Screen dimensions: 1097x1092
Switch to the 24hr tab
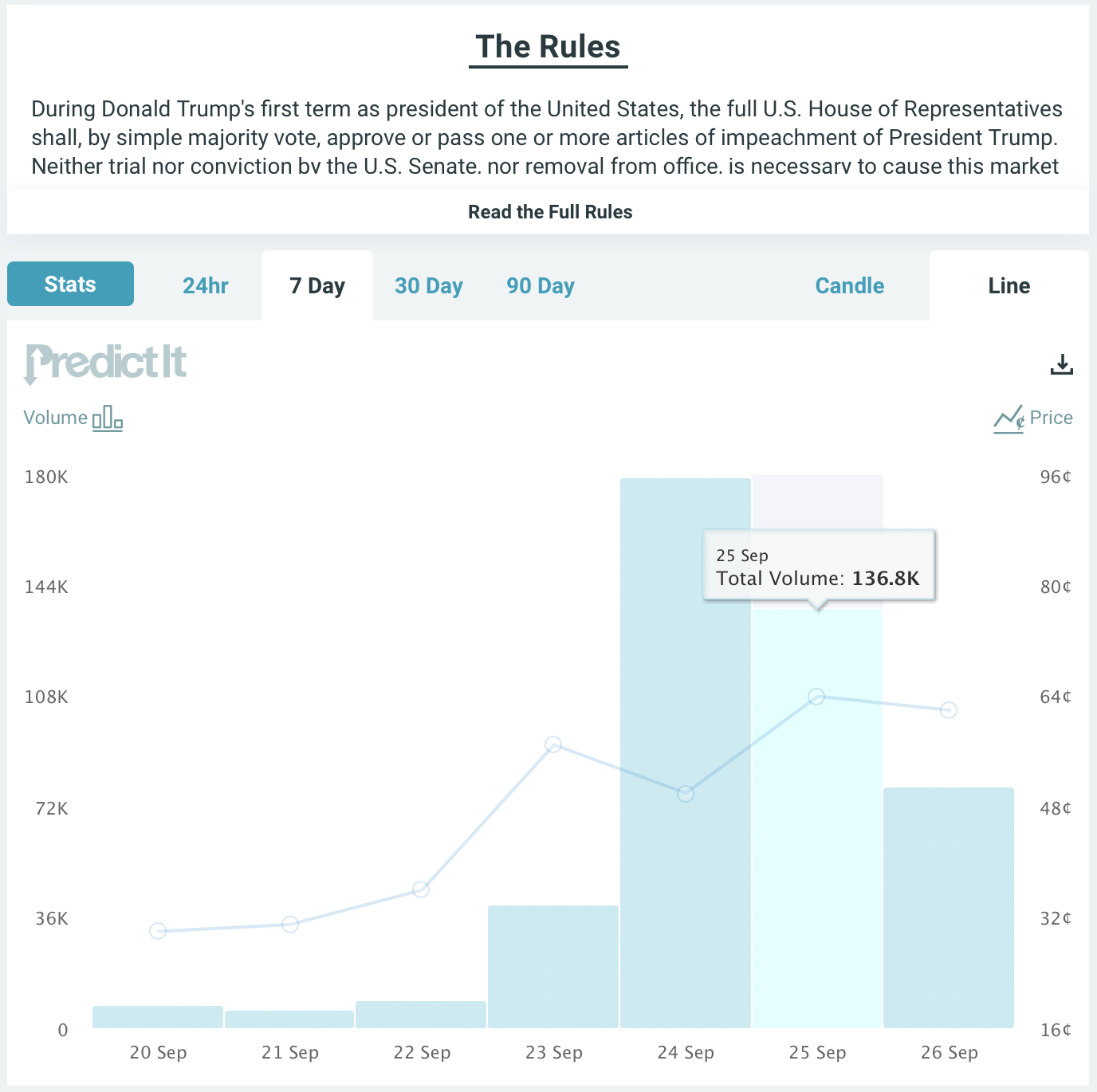coord(206,285)
